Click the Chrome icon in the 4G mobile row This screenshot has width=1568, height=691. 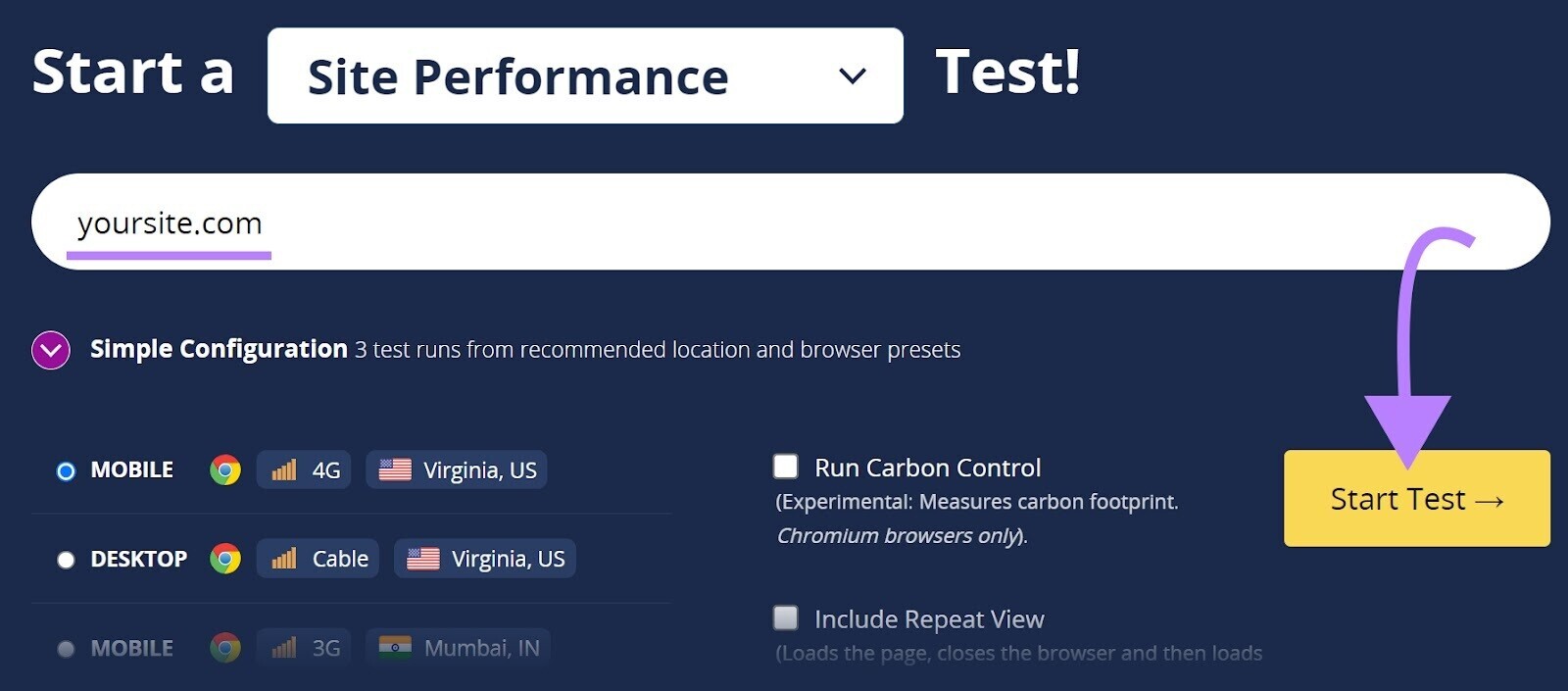(x=225, y=470)
